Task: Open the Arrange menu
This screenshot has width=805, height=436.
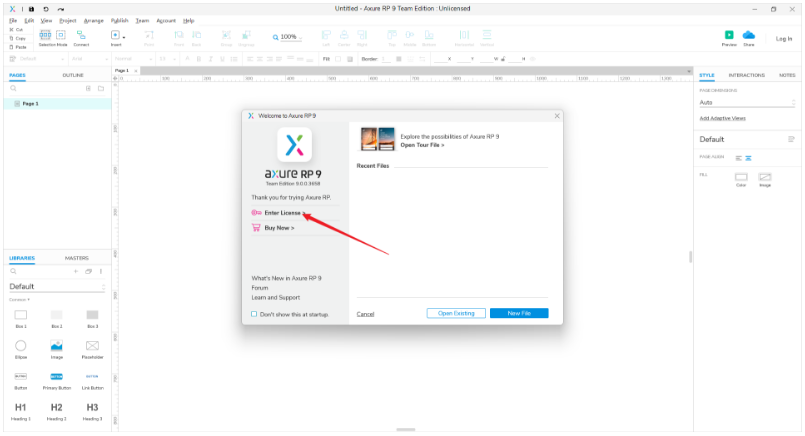Action: pyautogui.click(x=93, y=21)
